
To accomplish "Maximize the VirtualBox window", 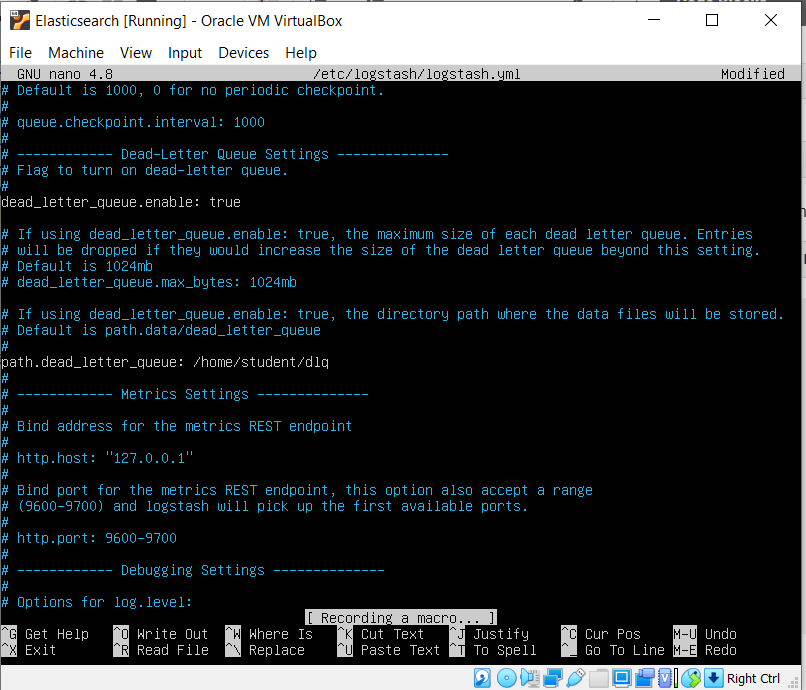I will (712, 20).
